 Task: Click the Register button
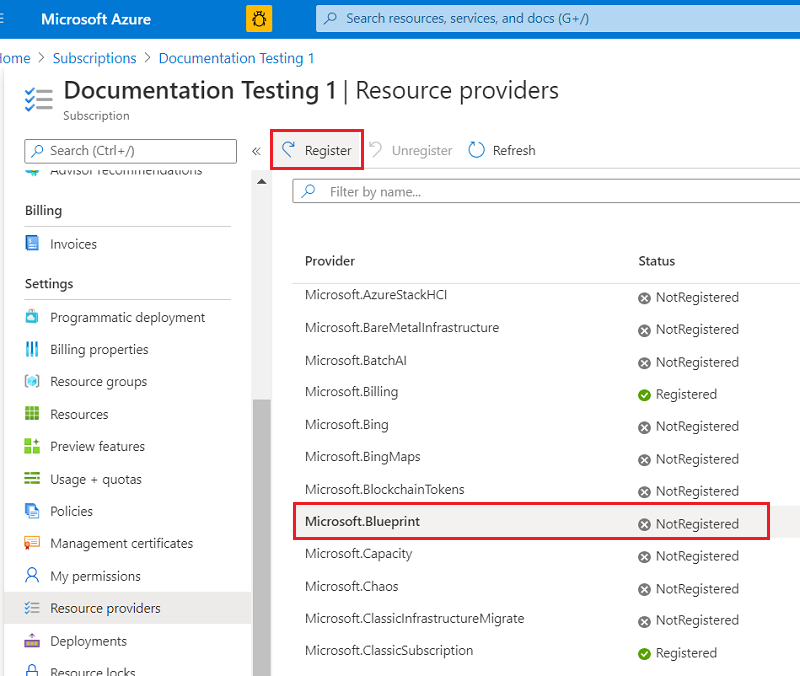click(x=317, y=150)
